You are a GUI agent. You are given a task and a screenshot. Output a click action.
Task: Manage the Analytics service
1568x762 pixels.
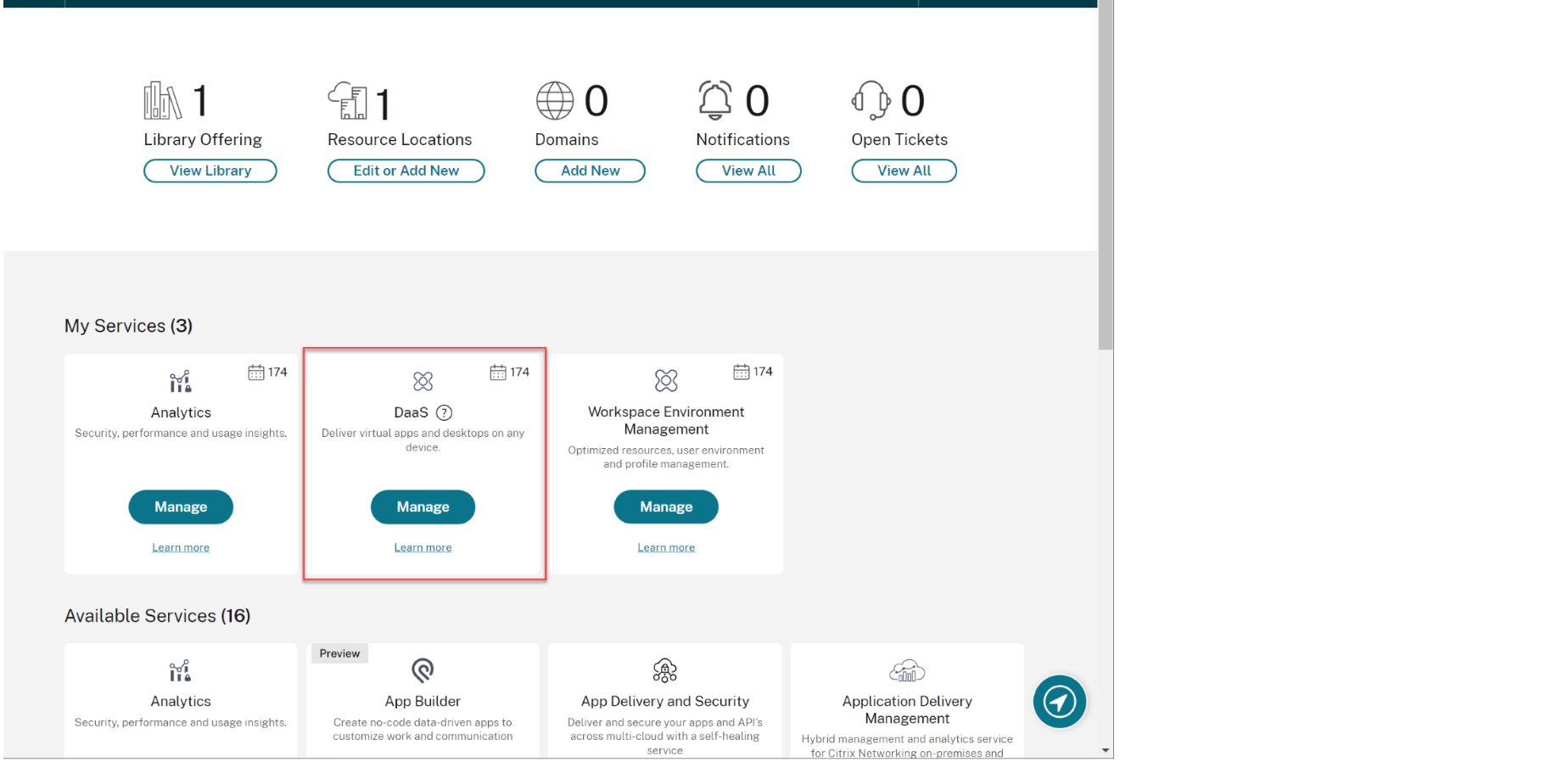(x=181, y=507)
